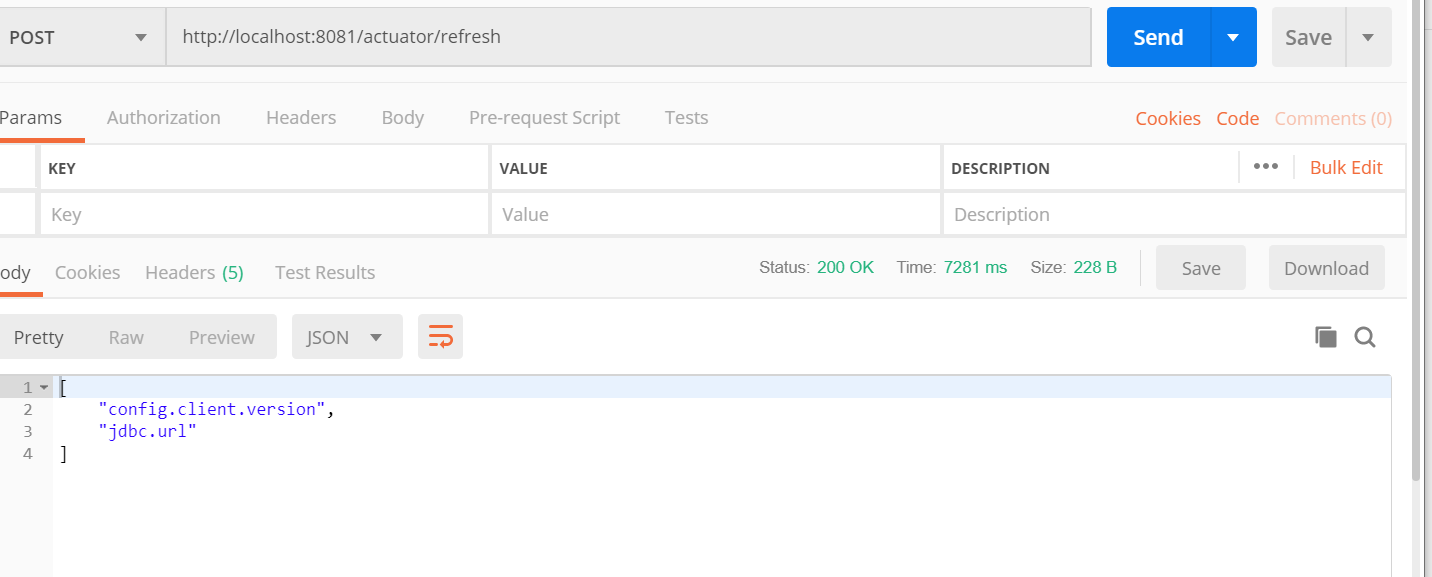Screen dimensions: 1432x577
Task: Save the response
Action: point(1201,268)
